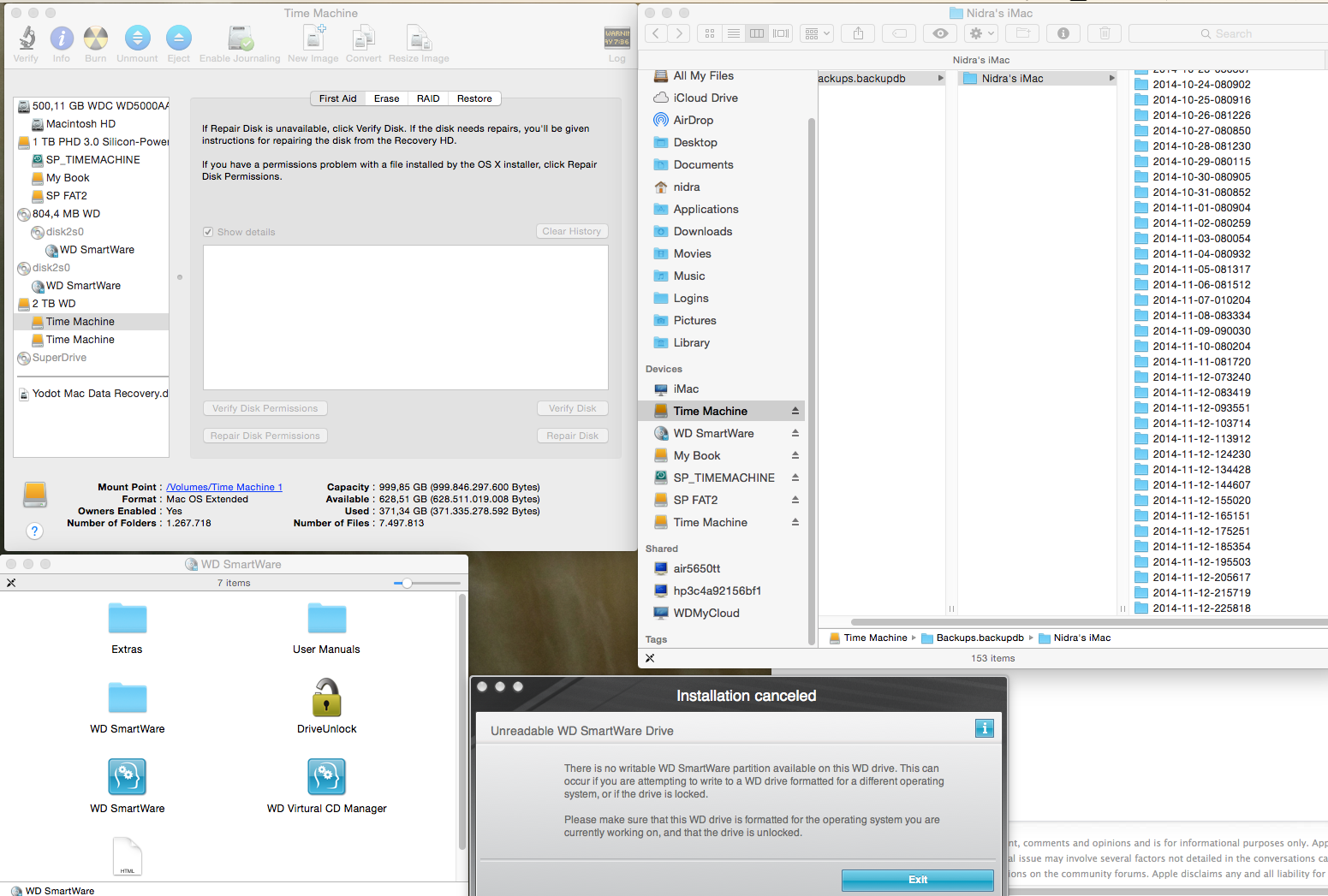Open the item arrangement dropdown in Finder

pyautogui.click(x=816, y=33)
